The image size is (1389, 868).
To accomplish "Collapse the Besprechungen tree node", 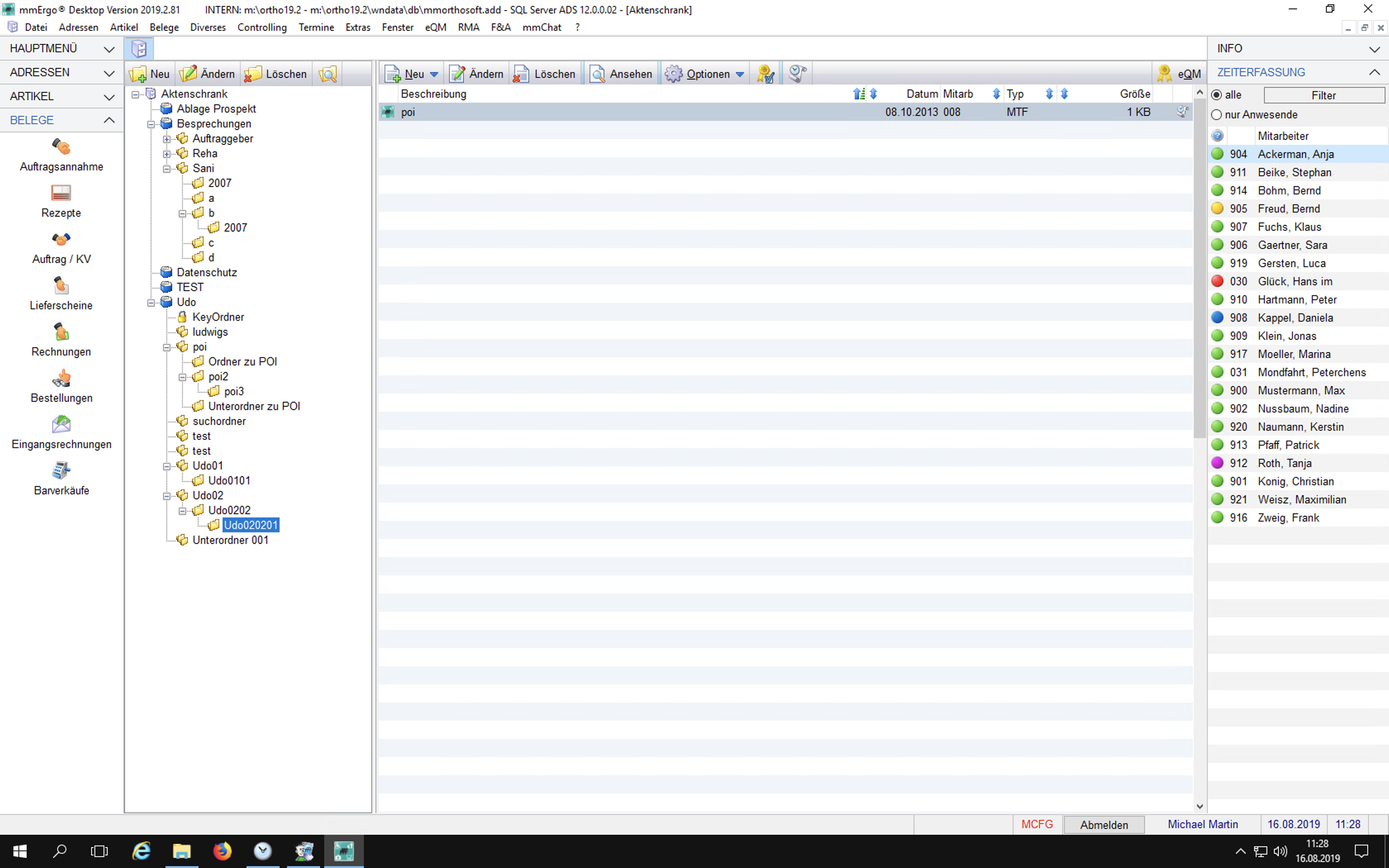I will pos(151,124).
